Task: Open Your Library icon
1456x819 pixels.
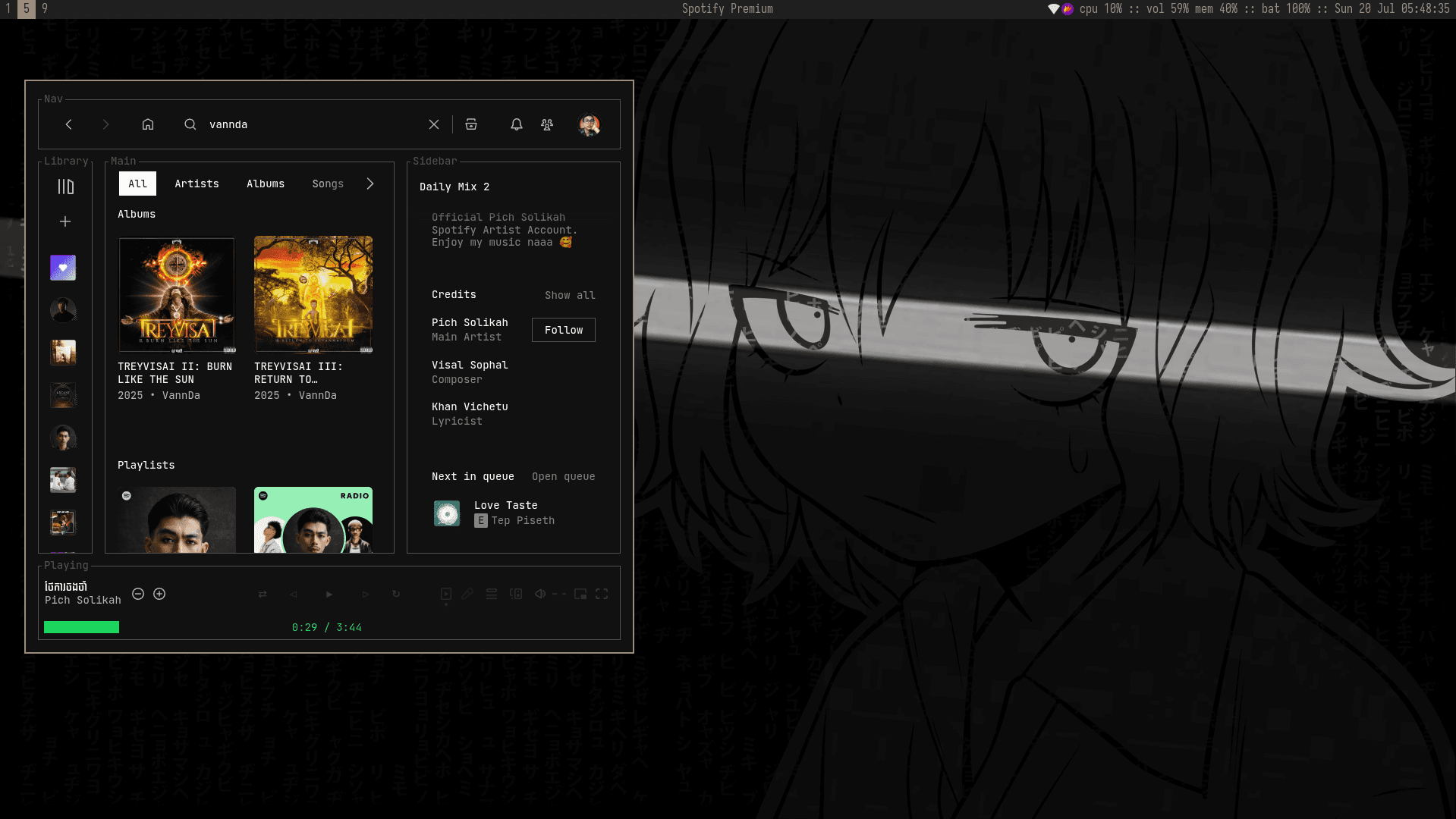Action: (66, 187)
